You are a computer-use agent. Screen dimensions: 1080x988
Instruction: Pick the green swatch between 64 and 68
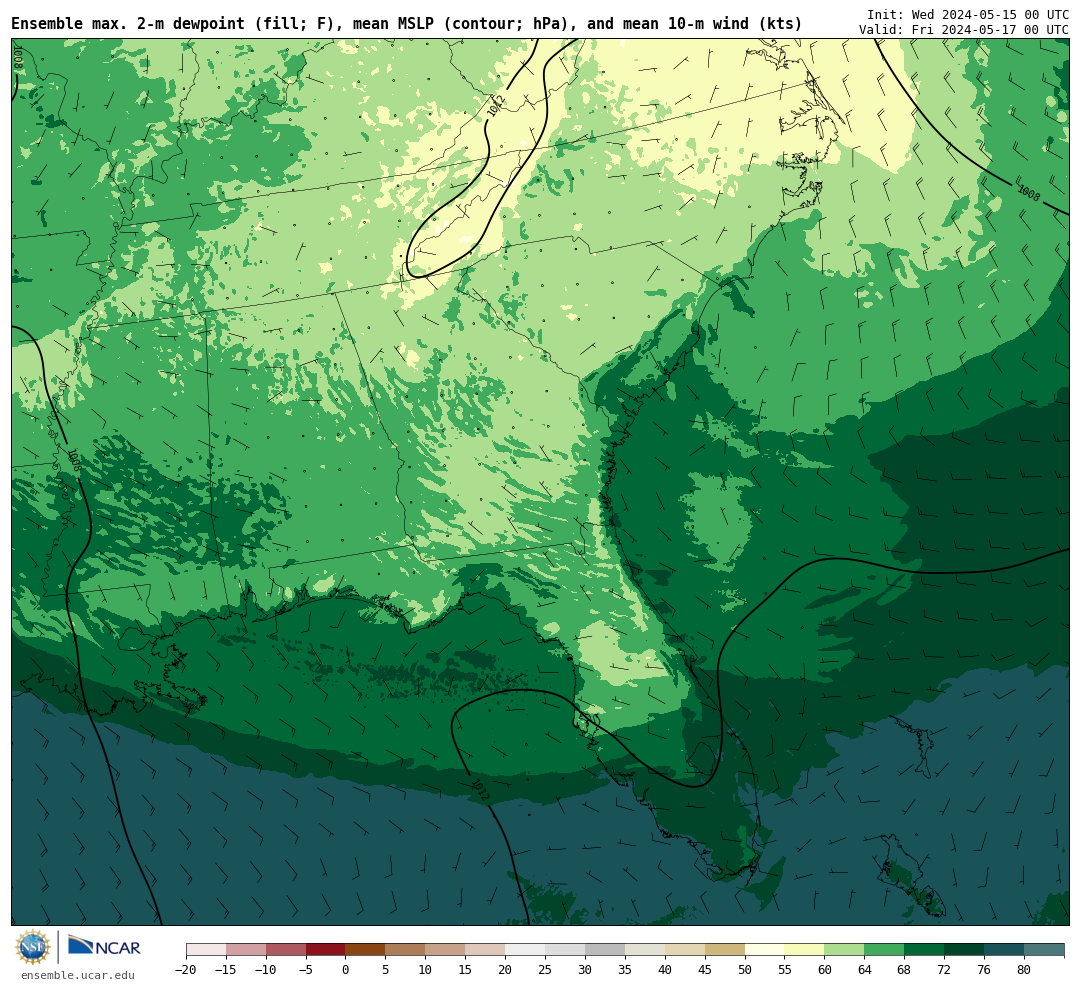(885, 950)
